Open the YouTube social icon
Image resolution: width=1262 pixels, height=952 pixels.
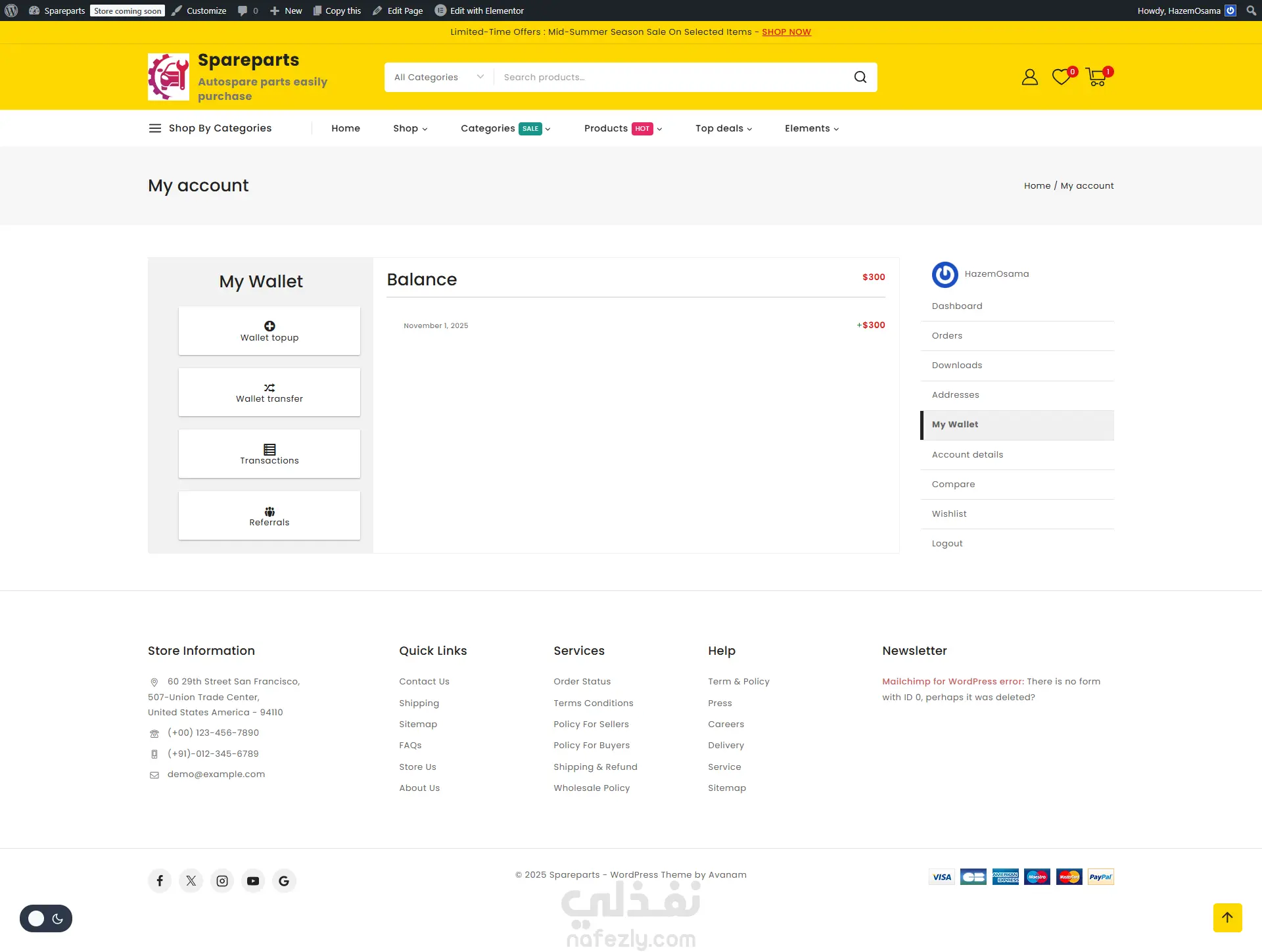[253, 880]
